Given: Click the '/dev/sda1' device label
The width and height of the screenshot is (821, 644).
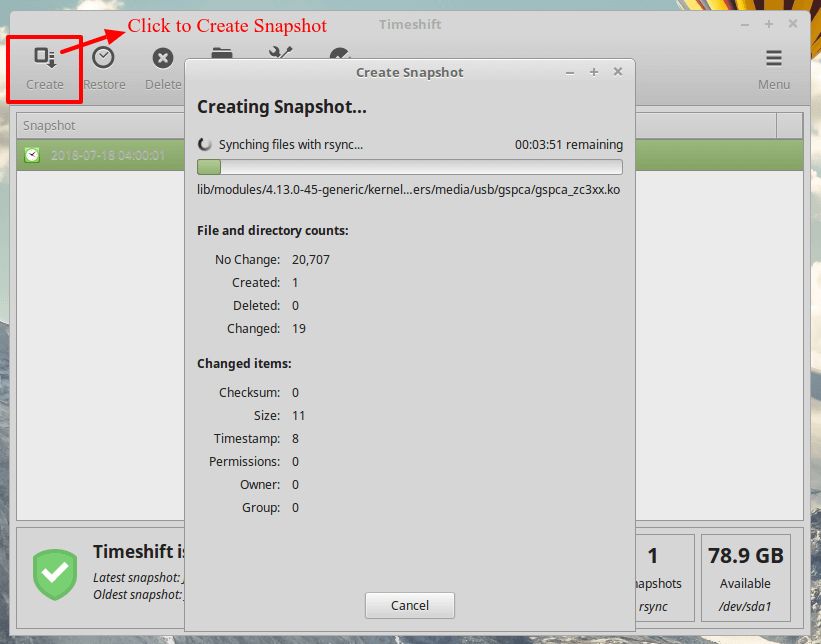Looking at the screenshot, I should pyautogui.click(x=745, y=607).
